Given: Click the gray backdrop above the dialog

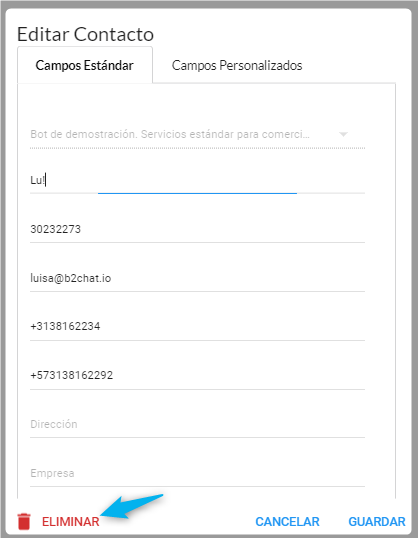Looking at the screenshot, I should (x=209, y=4).
